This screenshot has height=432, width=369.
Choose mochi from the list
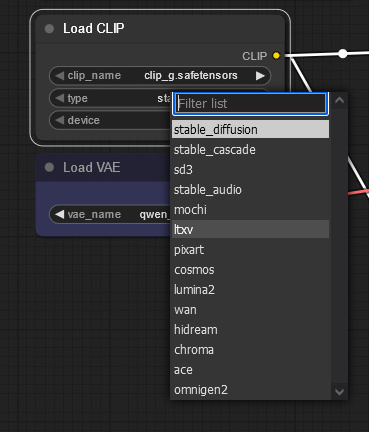tap(250, 210)
